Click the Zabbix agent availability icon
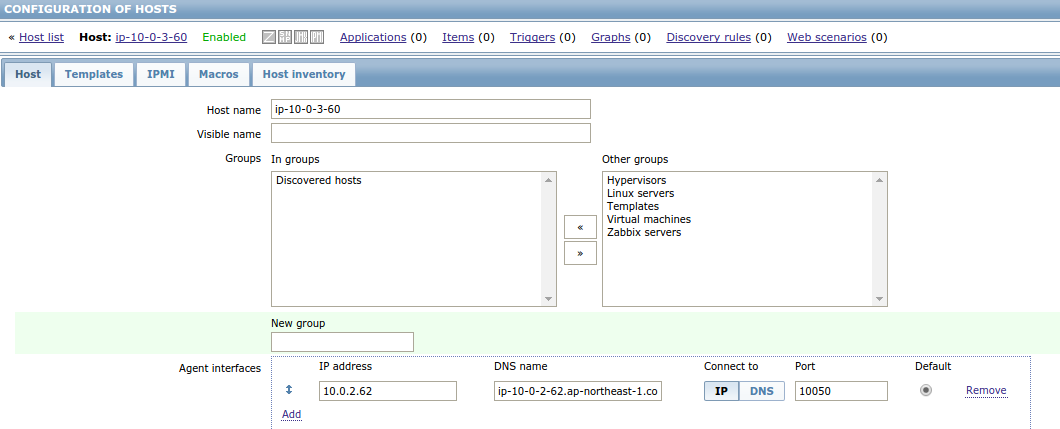Screen dimensions: 1060x429 [269, 37]
